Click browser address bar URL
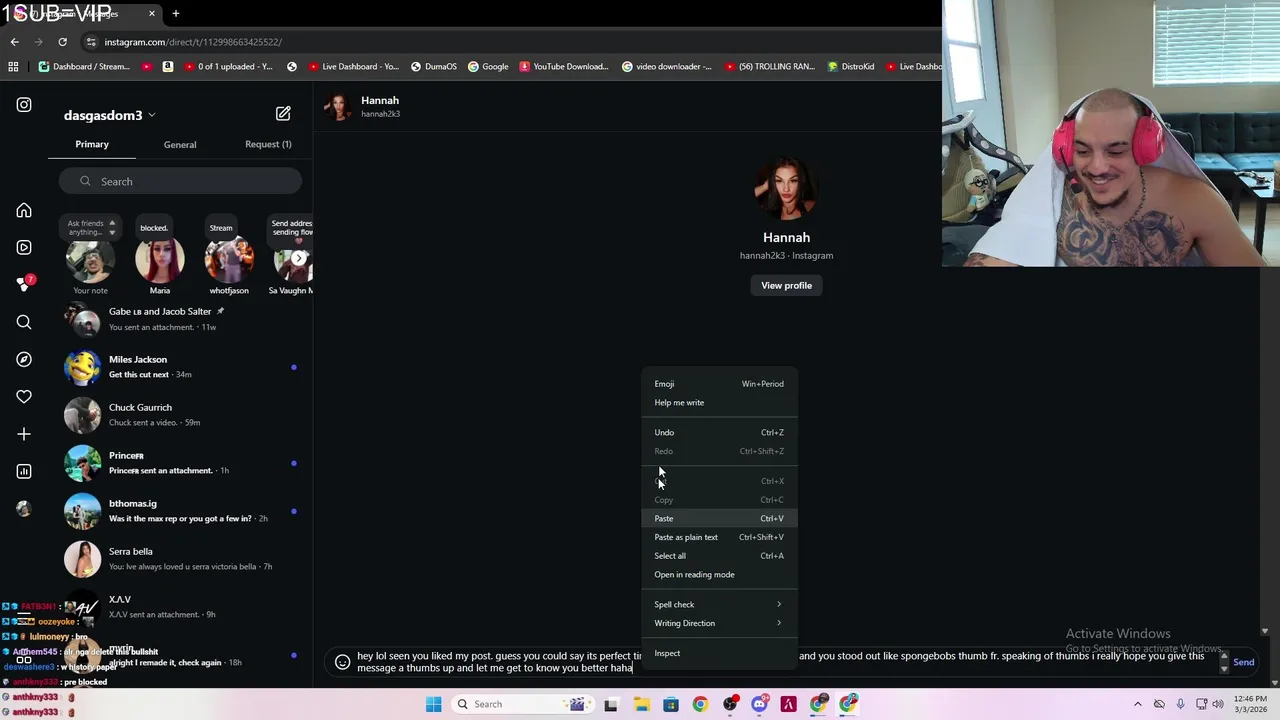The height and width of the screenshot is (720, 1280). click(193, 42)
